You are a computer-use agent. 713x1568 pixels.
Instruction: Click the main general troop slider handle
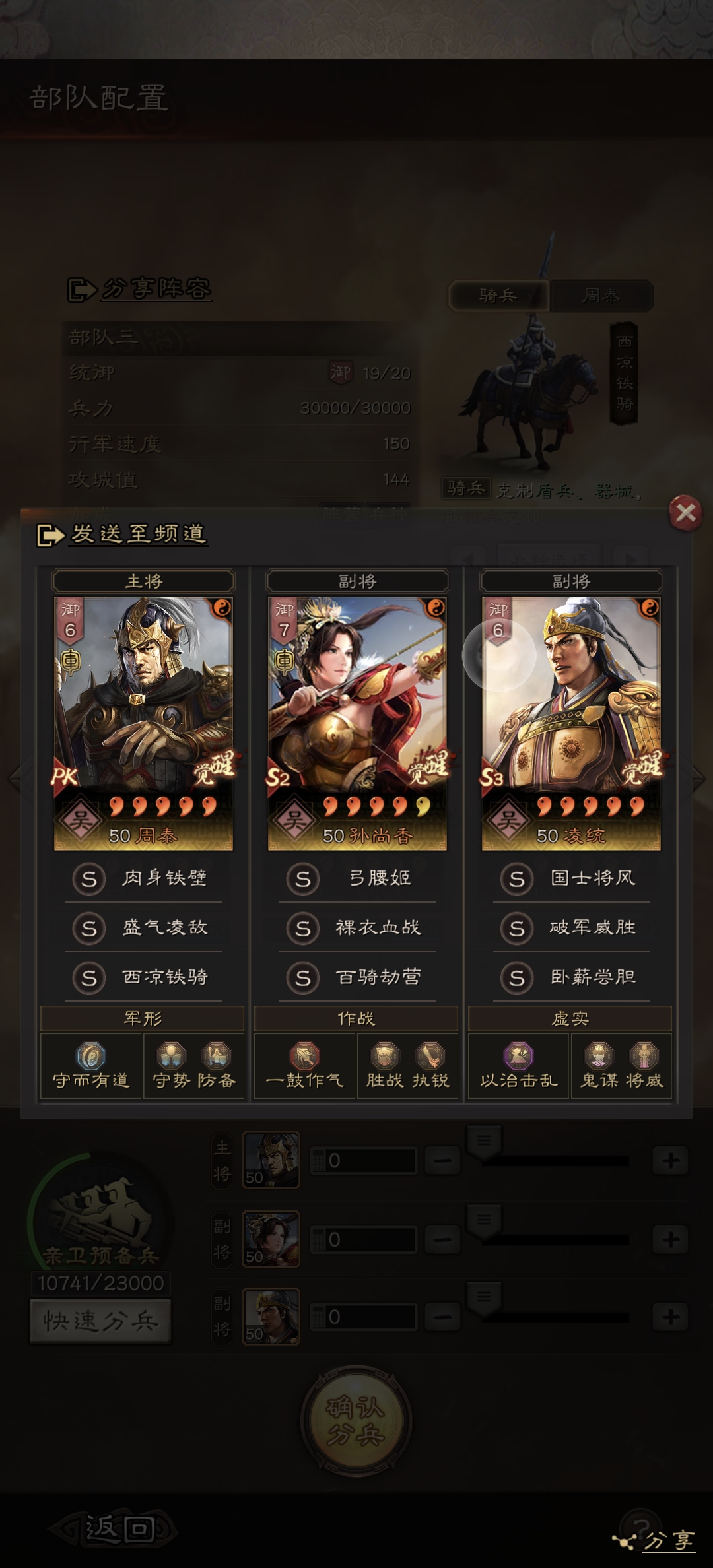click(x=484, y=1142)
